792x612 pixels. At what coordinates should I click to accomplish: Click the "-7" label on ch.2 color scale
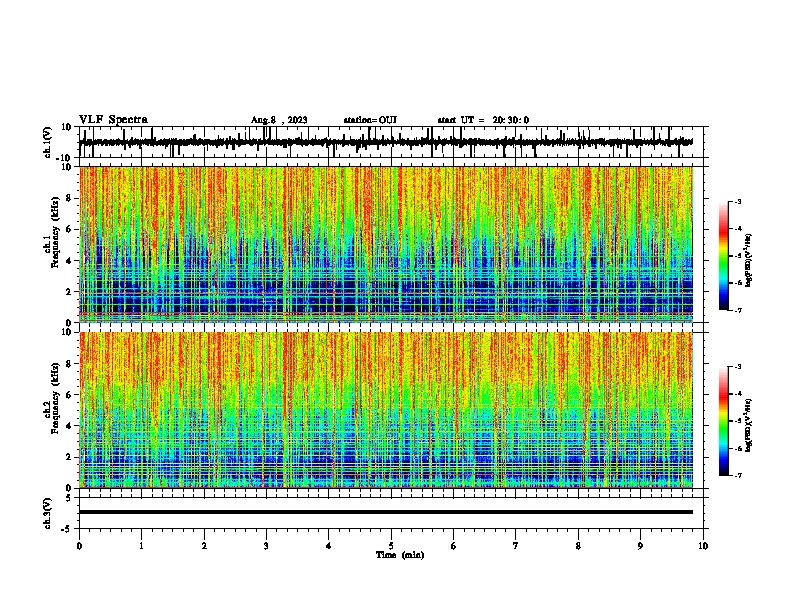738,476
